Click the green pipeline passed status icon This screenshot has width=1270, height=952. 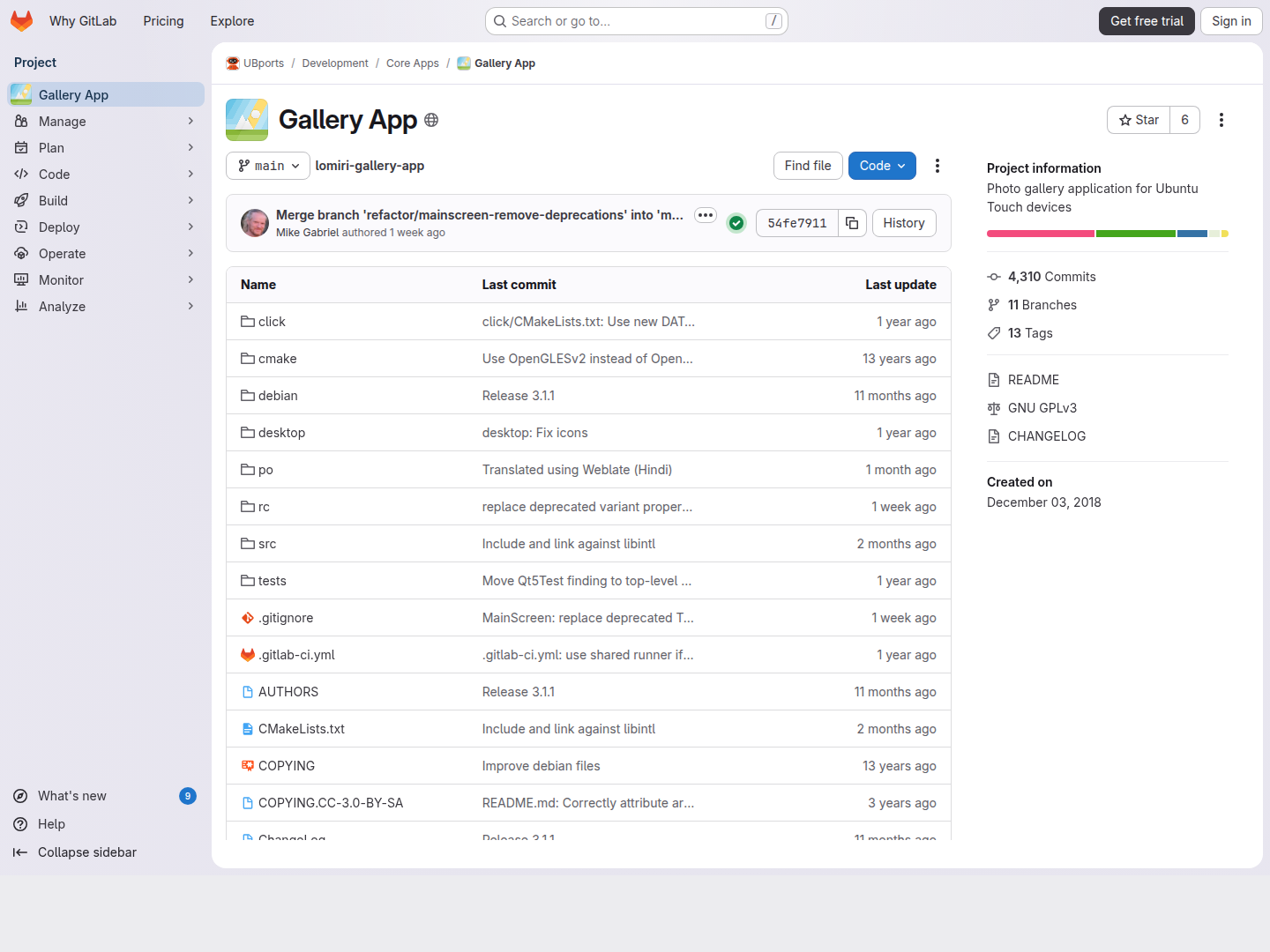pyautogui.click(x=736, y=223)
